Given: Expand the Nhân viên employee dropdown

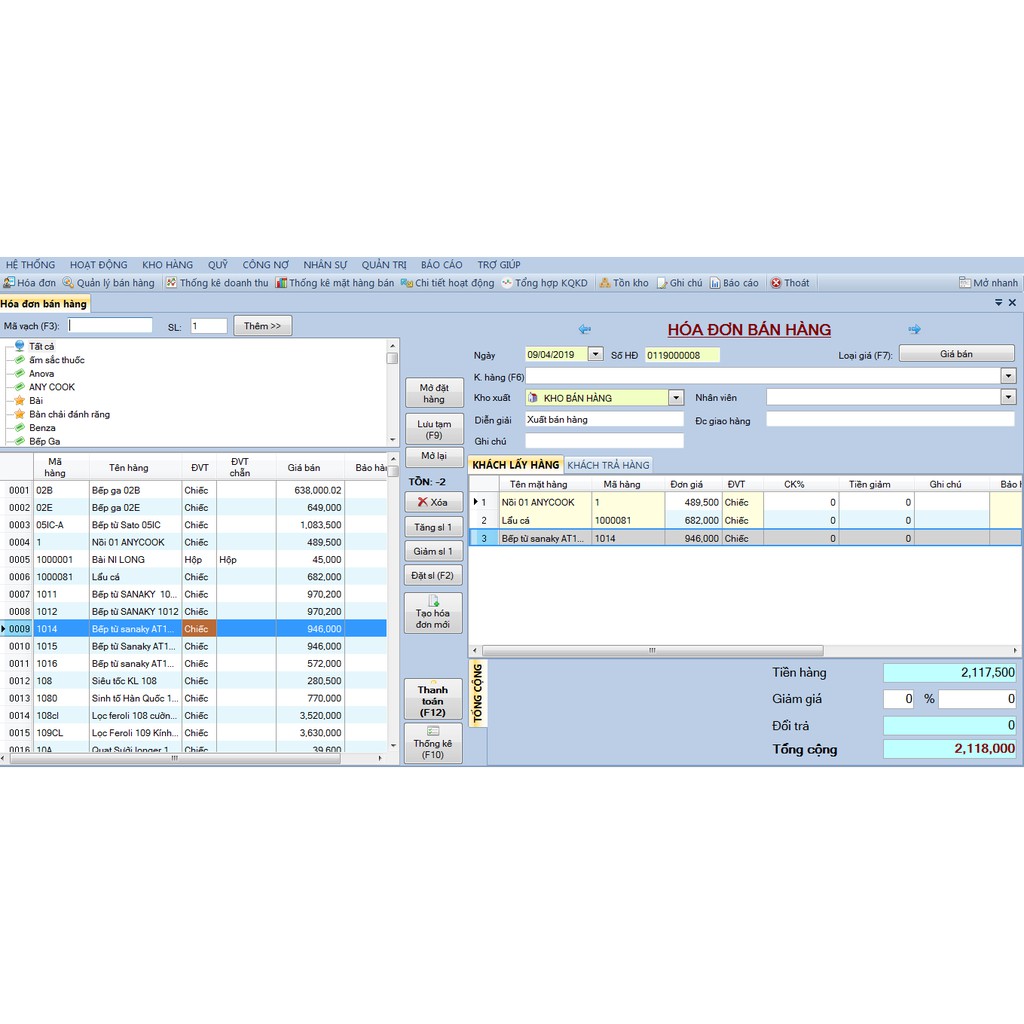Looking at the screenshot, I should [1007, 397].
